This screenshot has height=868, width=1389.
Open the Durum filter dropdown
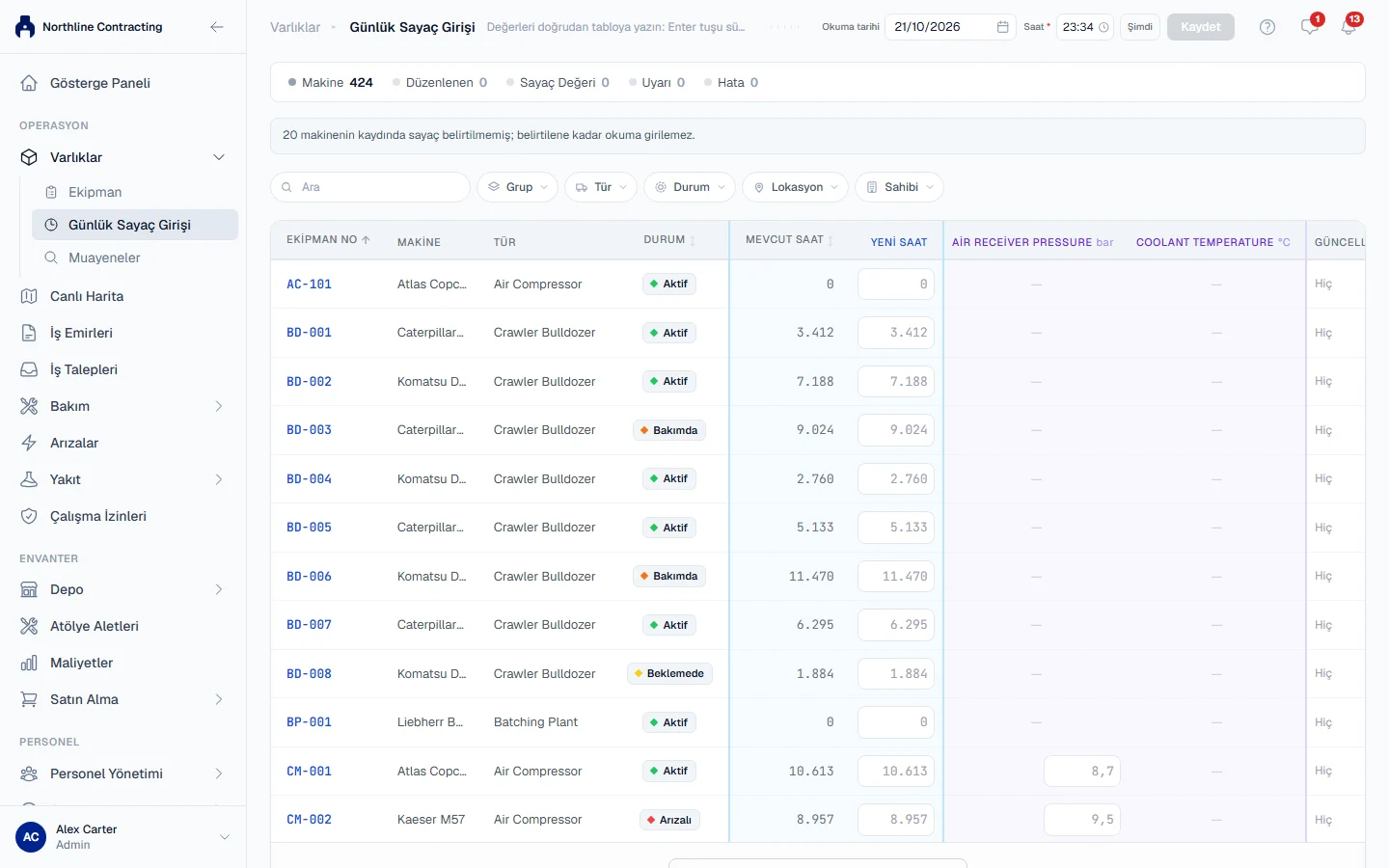pos(690,187)
